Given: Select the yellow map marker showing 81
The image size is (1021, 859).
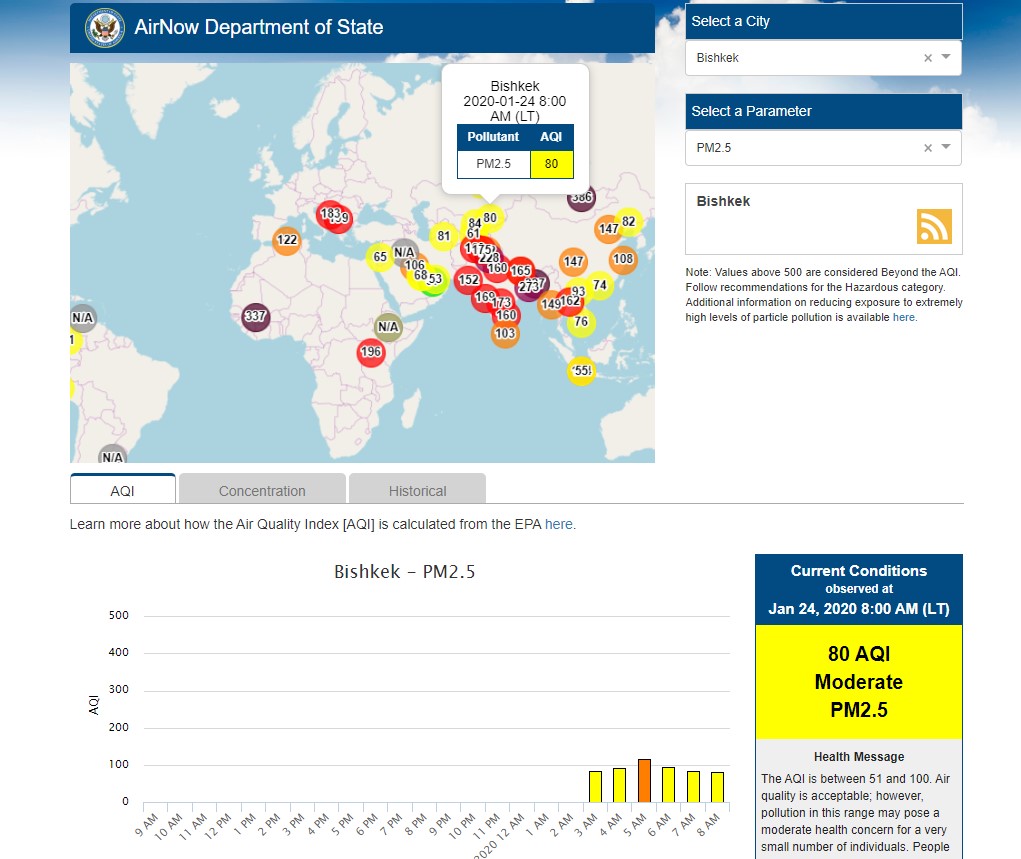Looking at the screenshot, I should click(443, 237).
